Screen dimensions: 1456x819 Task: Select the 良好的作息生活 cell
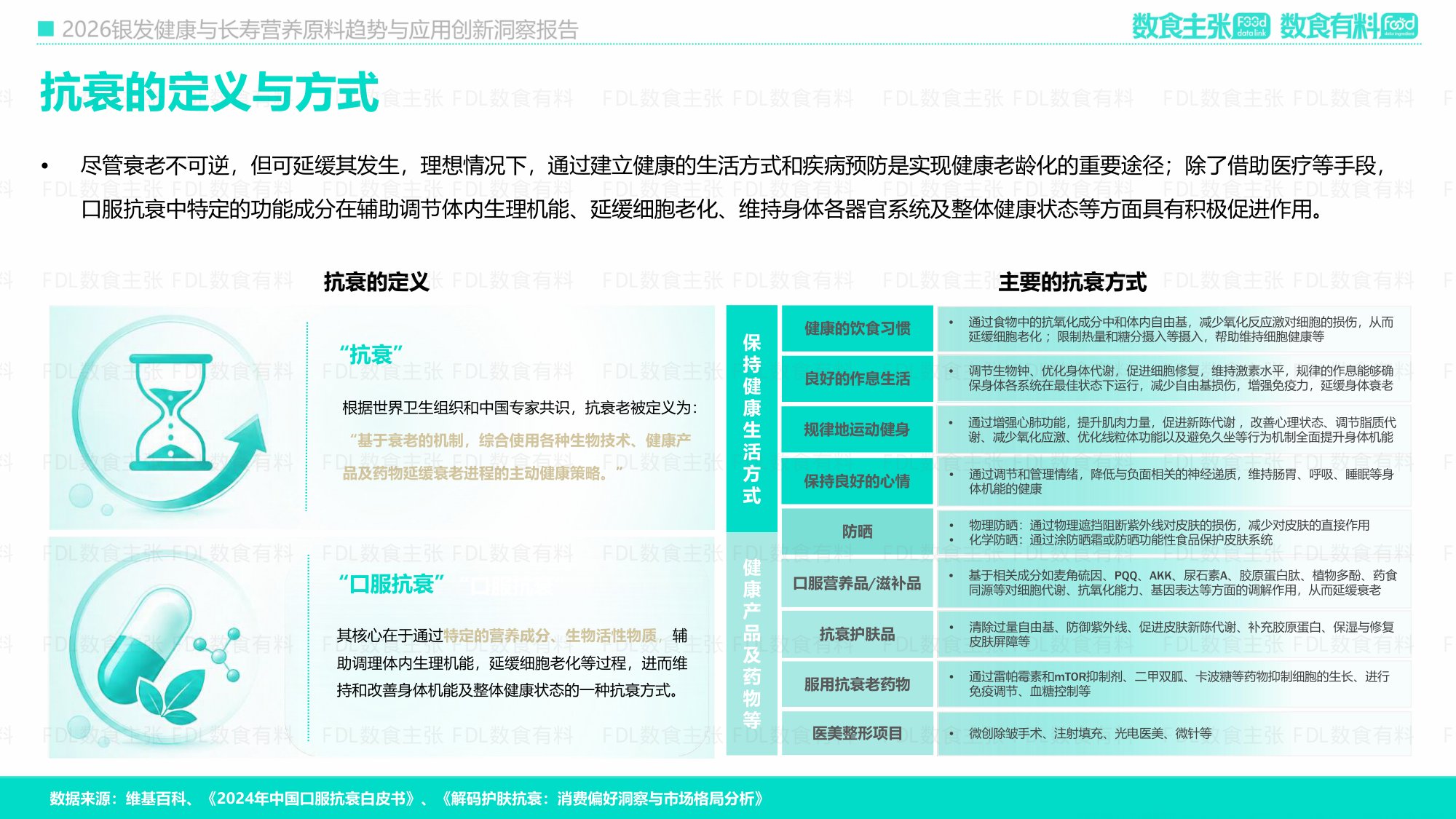pos(857,379)
